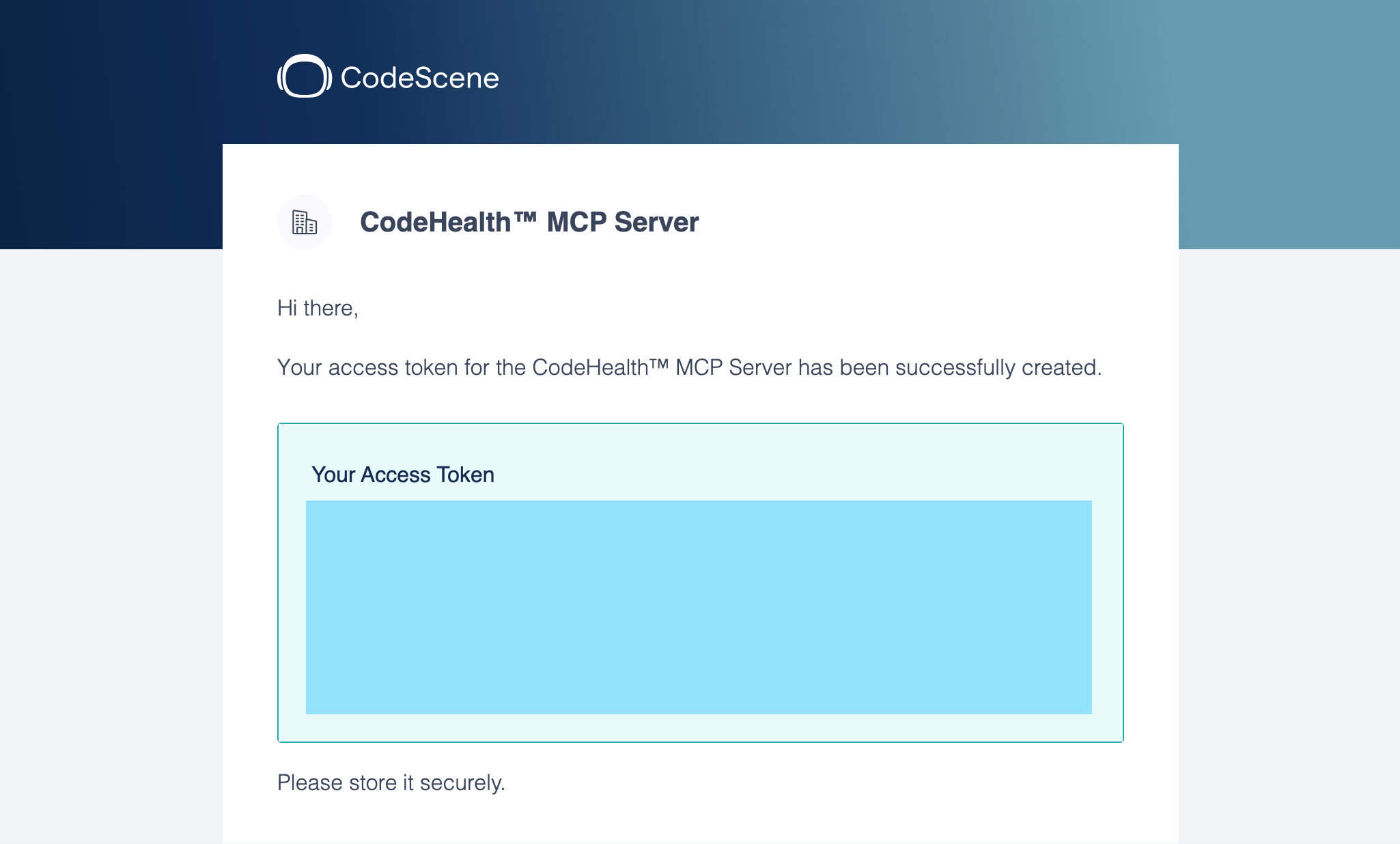Click the CodeScene wordmark text
This screenshot has width=1400, height=844.
pos(419,78)
